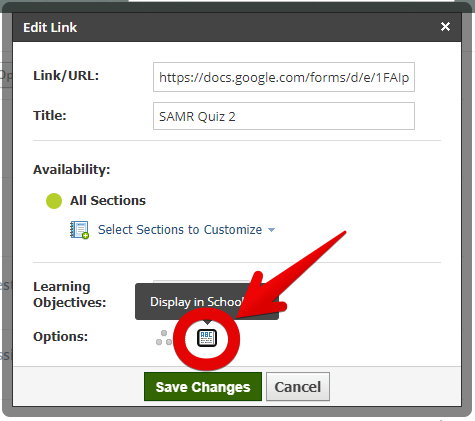Expand the arrow after Select Sections to Customize
Screen dimensions: 475x421
(x=272, y=230)
